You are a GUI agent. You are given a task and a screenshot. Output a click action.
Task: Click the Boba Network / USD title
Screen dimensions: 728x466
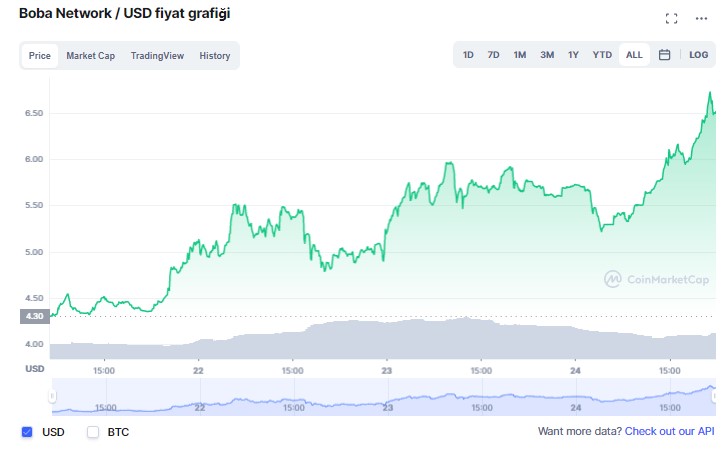(x=124, y=13)
